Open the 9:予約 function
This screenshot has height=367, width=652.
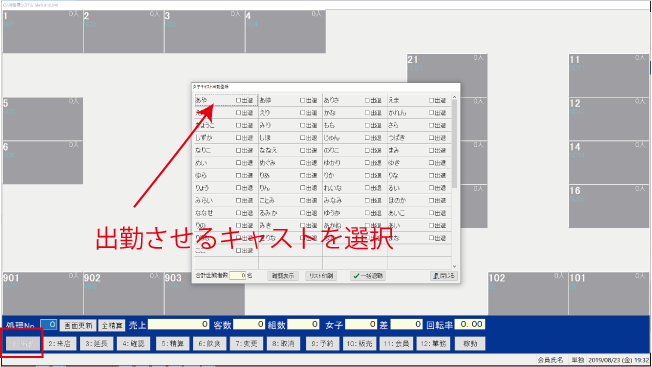click(322, 343)
